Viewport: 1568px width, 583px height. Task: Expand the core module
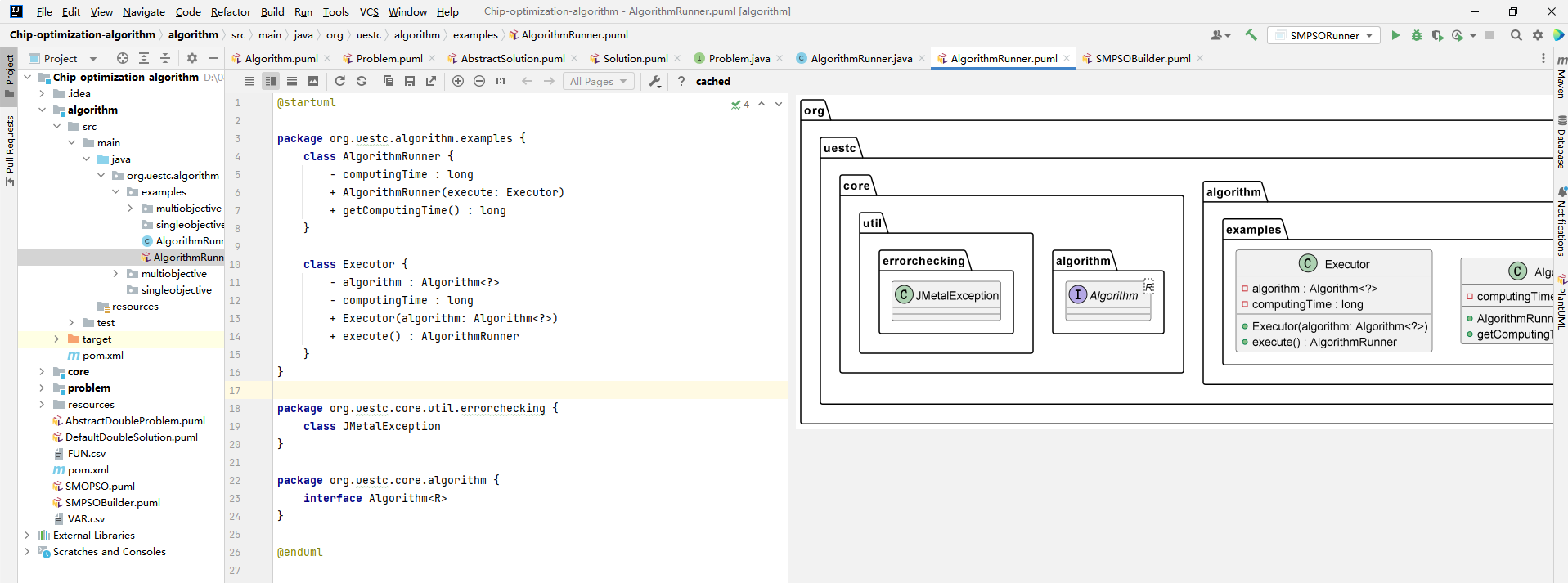43,372
